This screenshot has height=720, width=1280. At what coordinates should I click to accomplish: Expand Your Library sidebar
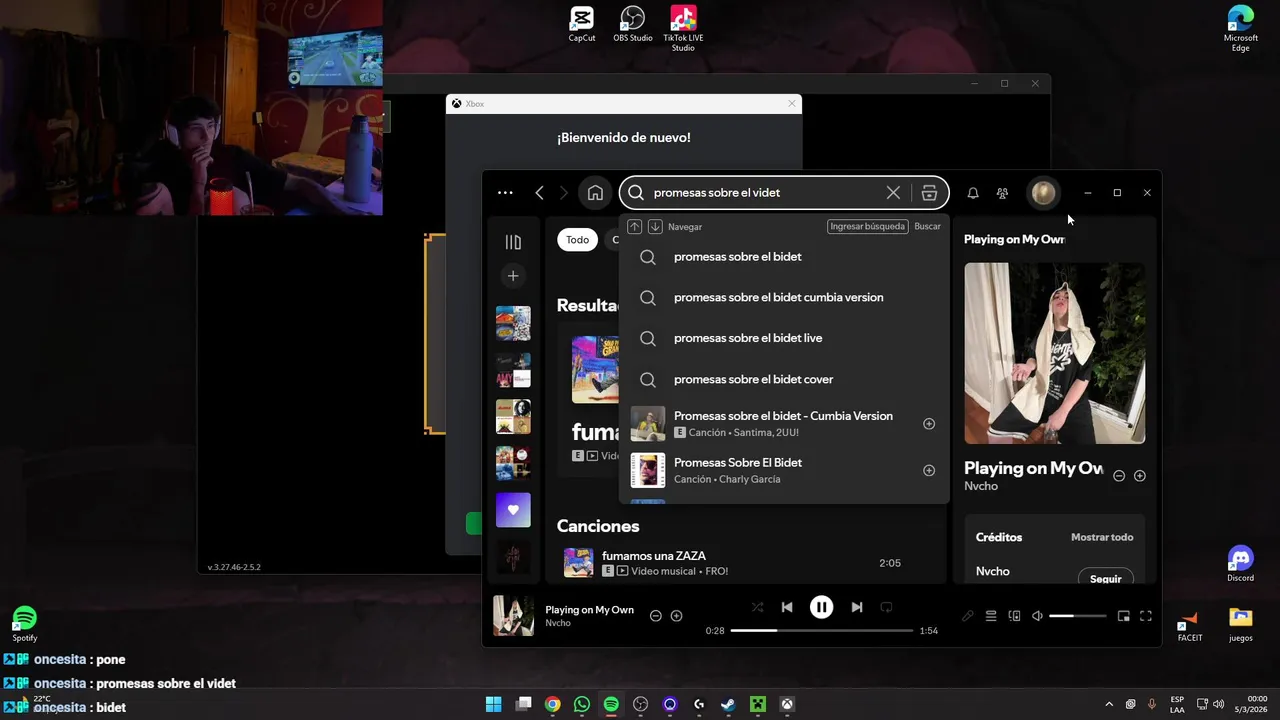pyautogui.click(x=513, y=242)
